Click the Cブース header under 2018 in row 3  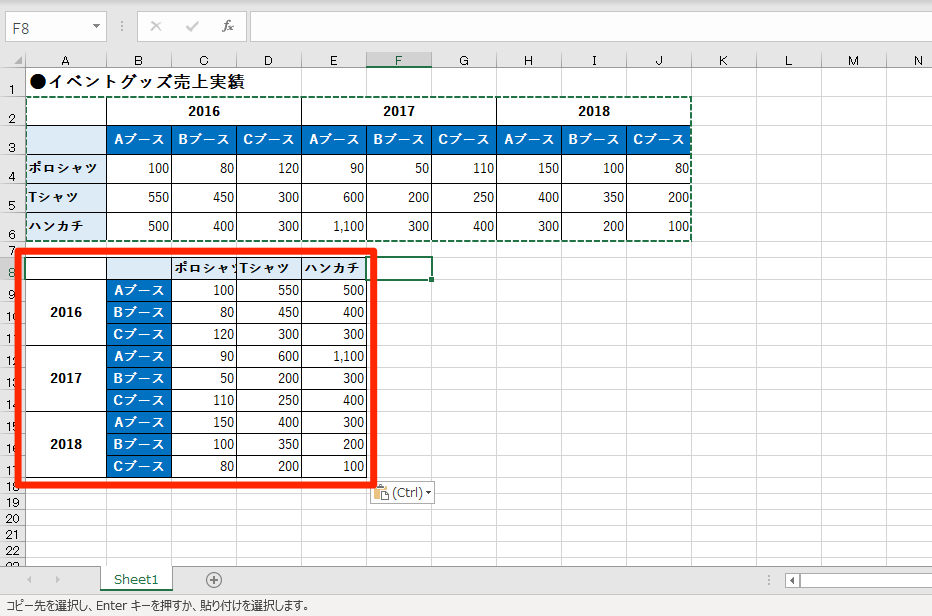pyautogui.click(x=659, y=140)
